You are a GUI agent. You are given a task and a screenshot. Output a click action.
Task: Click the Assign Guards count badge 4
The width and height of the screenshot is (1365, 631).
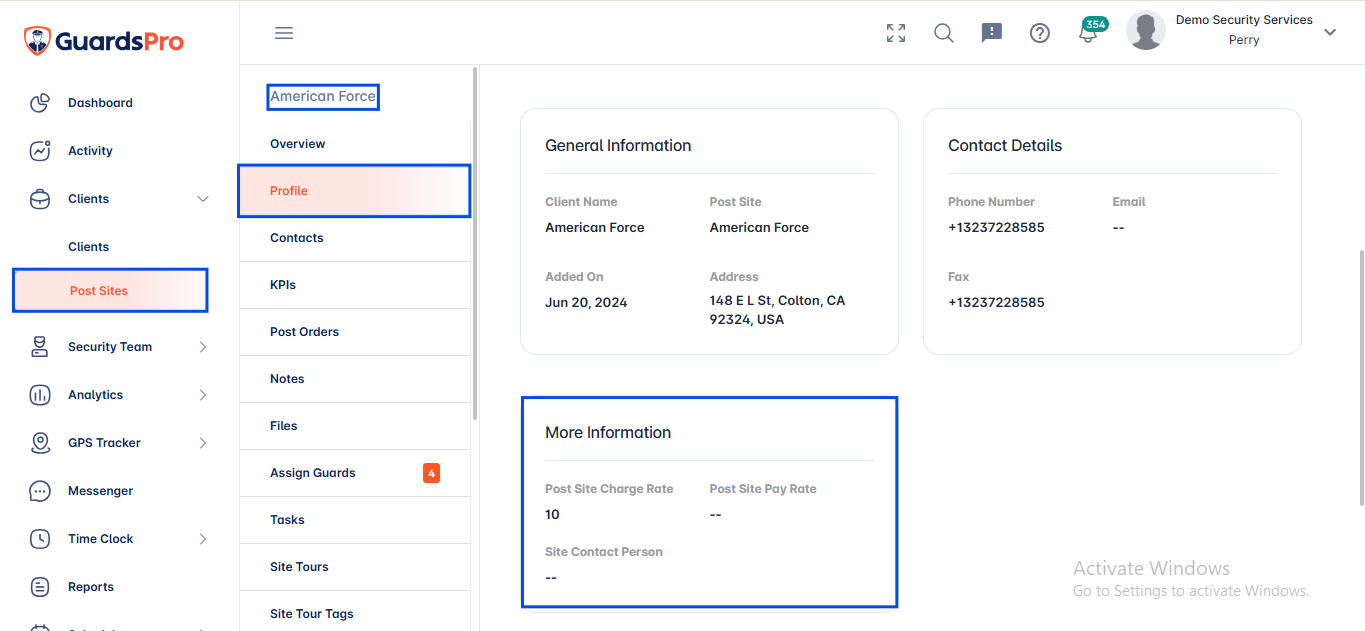431,473
